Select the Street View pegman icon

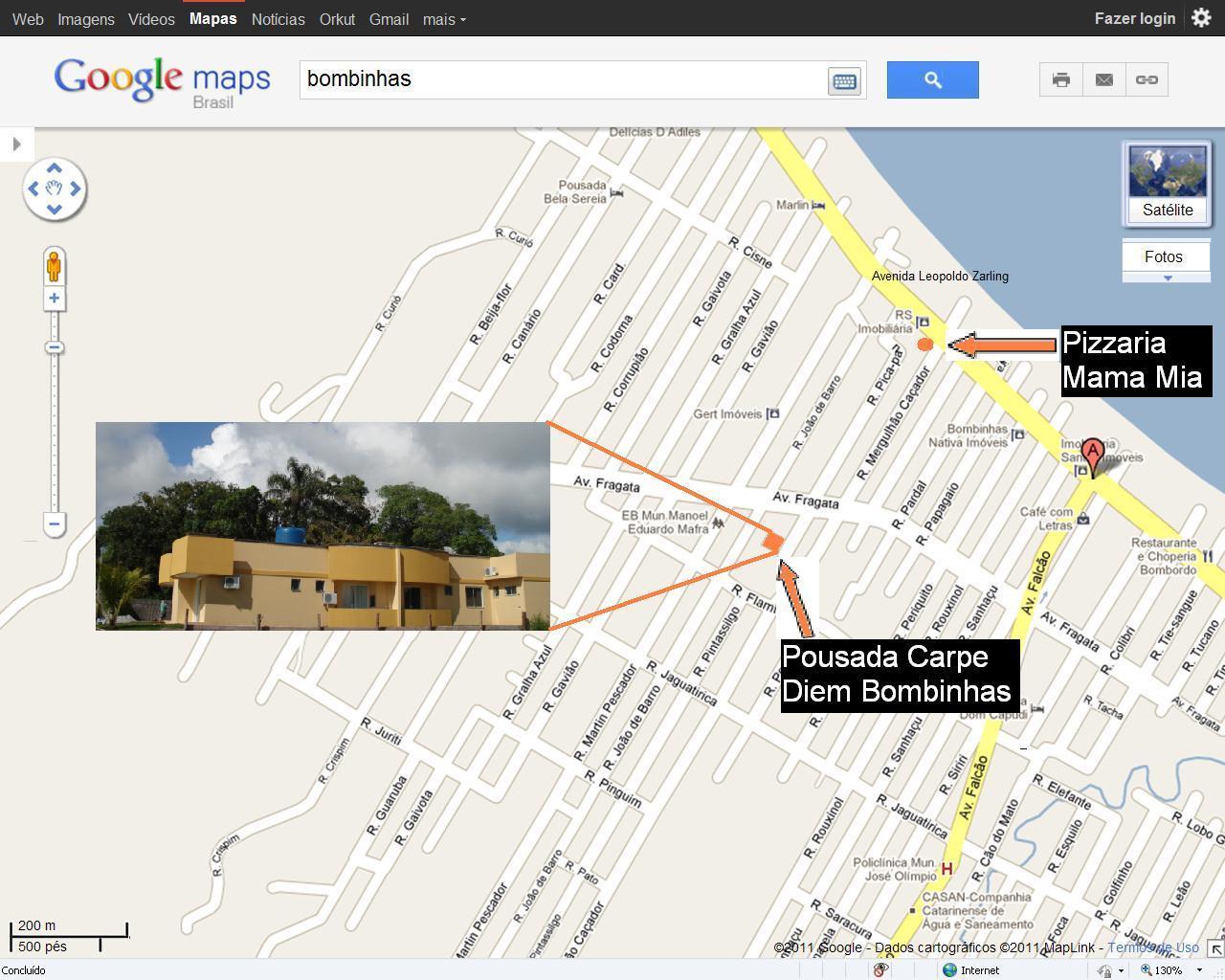(54, 266)
